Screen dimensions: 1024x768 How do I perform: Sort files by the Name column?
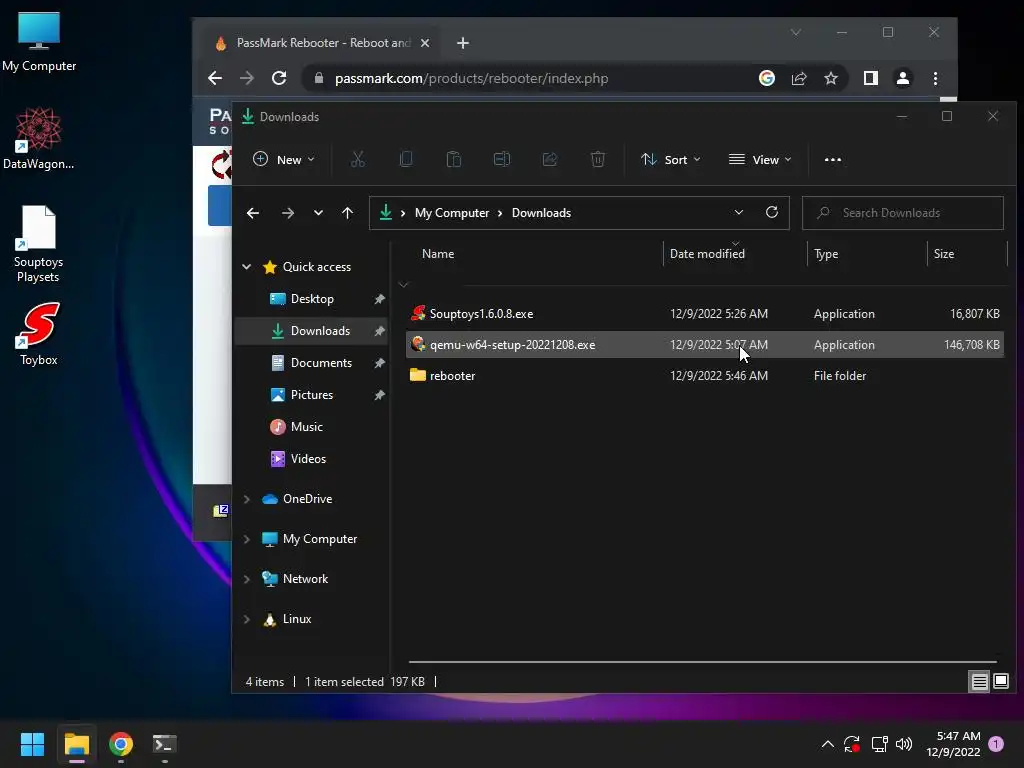(x=532, y=254)
